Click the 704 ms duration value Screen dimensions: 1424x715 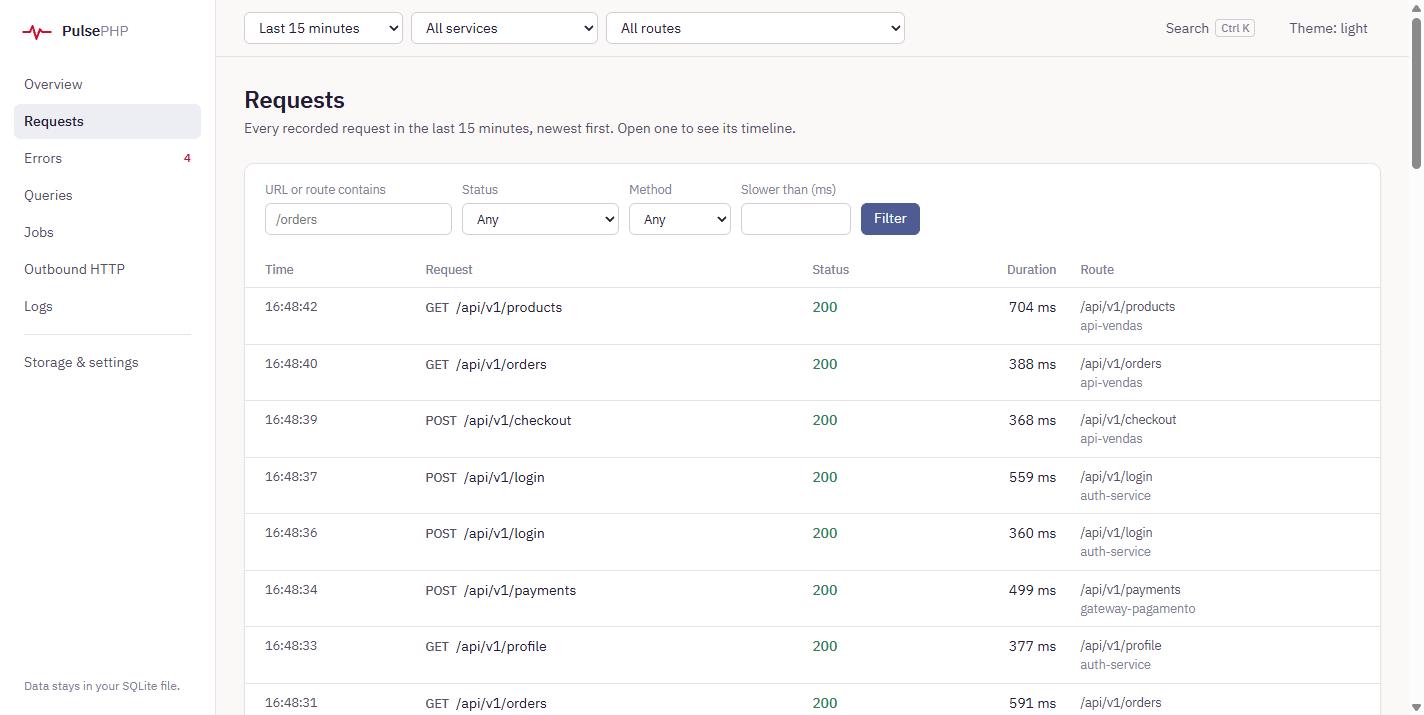(1032, 307)
